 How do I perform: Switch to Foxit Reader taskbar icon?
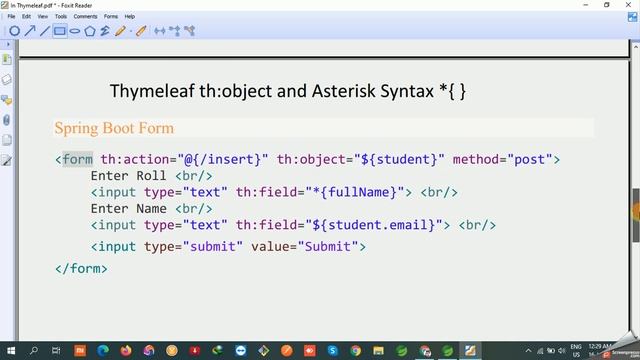click(470, 351)
